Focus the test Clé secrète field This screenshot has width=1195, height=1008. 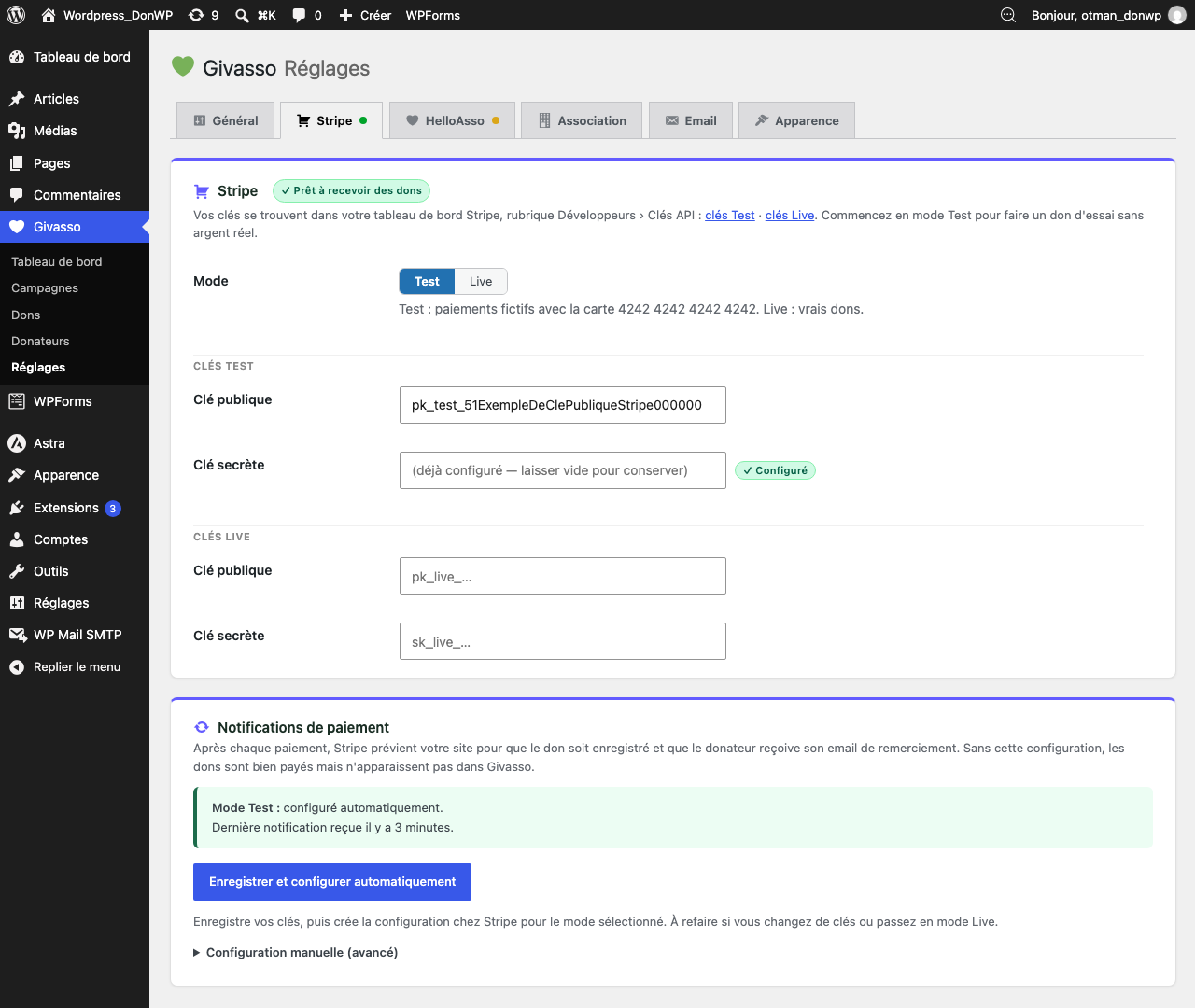point(563,470)
